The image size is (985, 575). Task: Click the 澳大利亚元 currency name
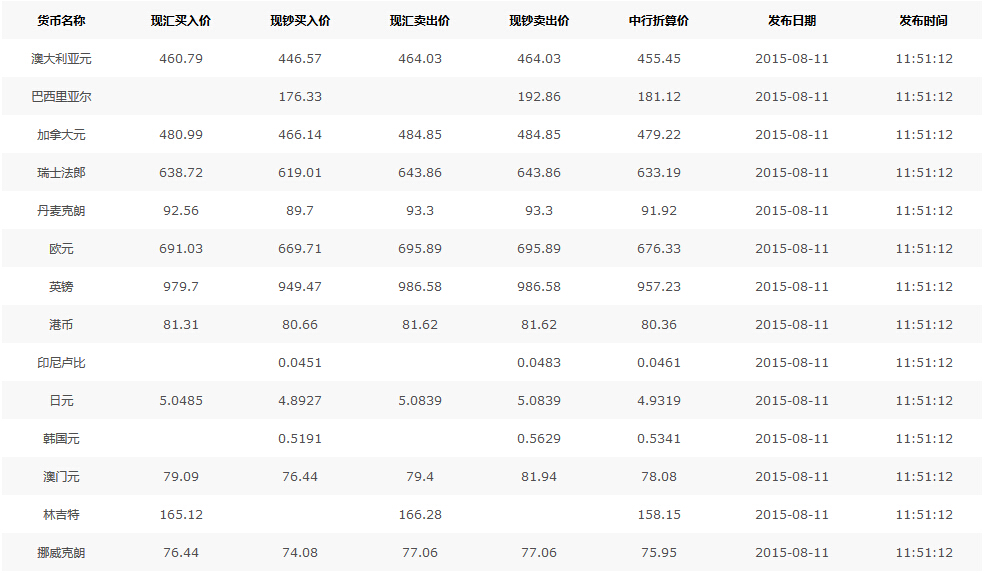(61, 59)
